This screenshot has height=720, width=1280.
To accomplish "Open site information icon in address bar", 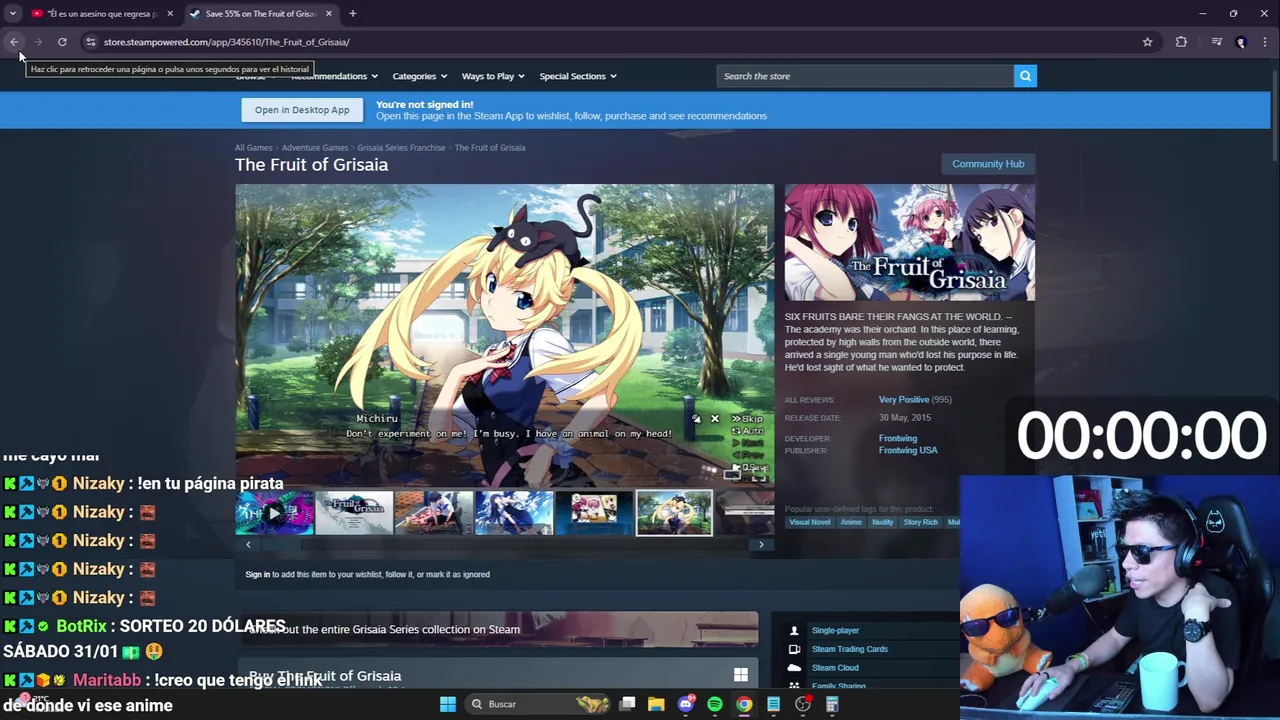I will pos(90,42).
